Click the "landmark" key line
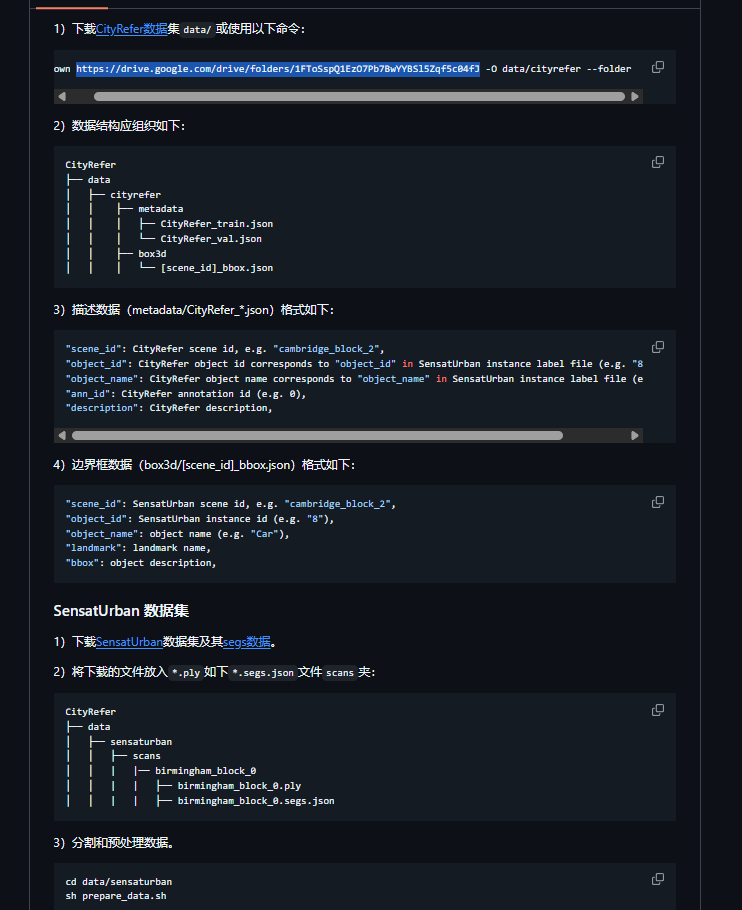This screenshot has height=910, width=742. (x=138, y=548)
